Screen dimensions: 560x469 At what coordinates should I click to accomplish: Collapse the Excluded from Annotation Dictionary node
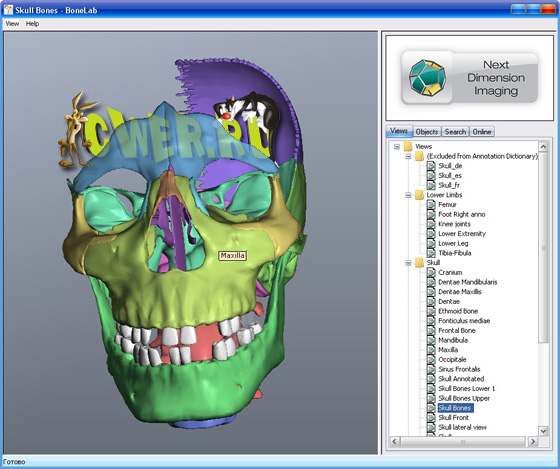click(x=408, y=156)
